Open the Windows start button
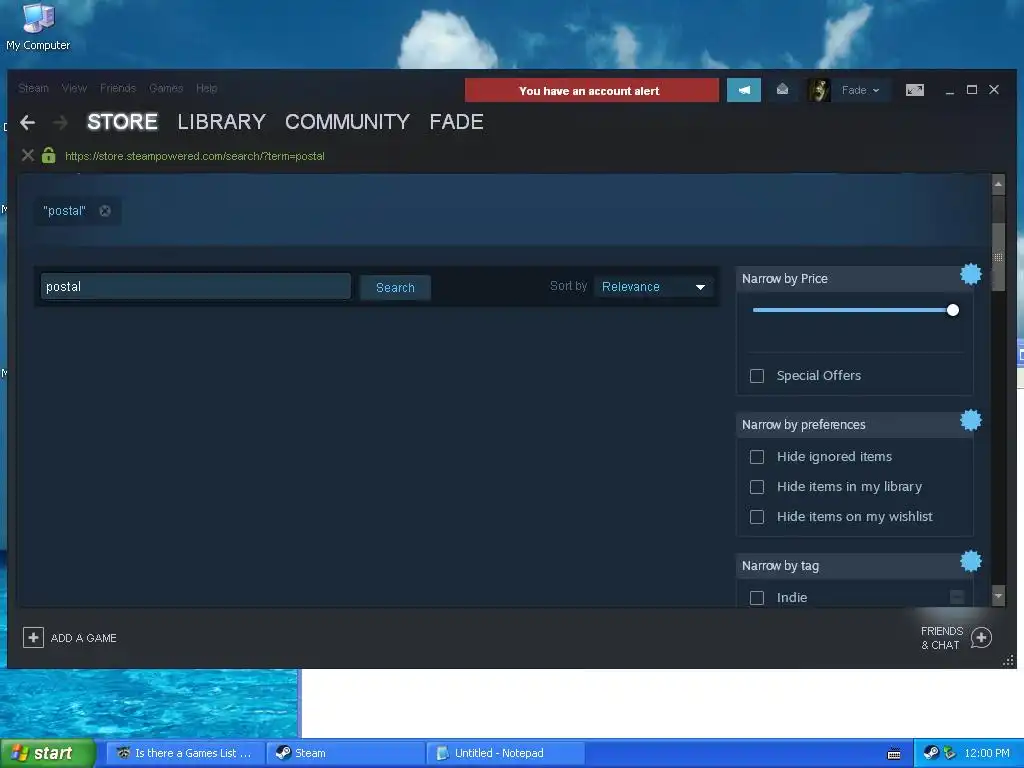This screenshot has height=768, width=1024. click(x=48, y=753)
